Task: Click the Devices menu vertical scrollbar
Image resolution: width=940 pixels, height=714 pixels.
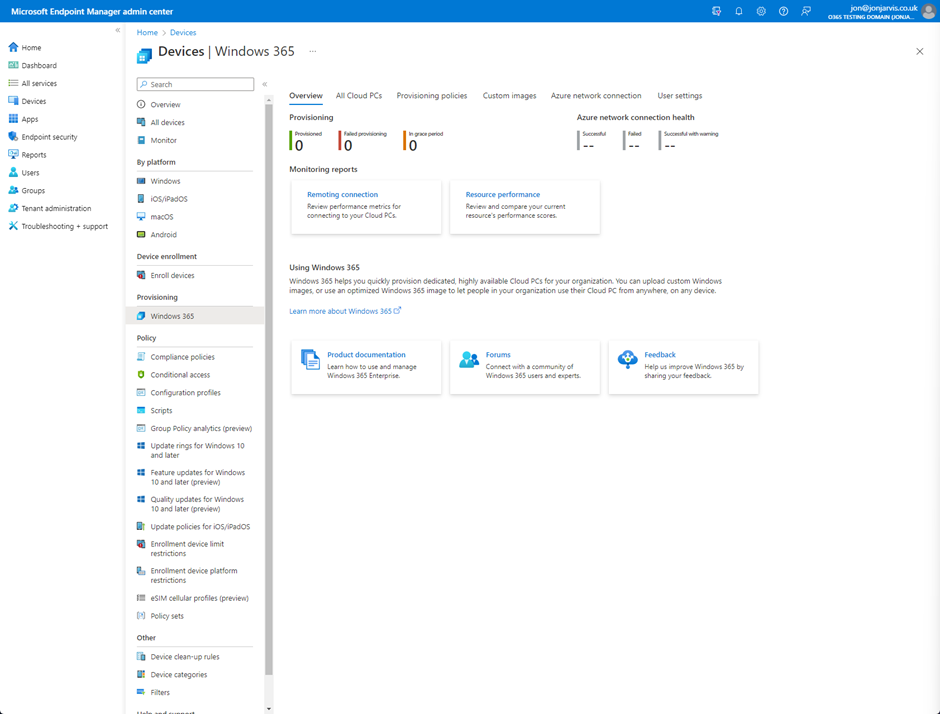Action: pyautogui.click(x=269, y=390)
